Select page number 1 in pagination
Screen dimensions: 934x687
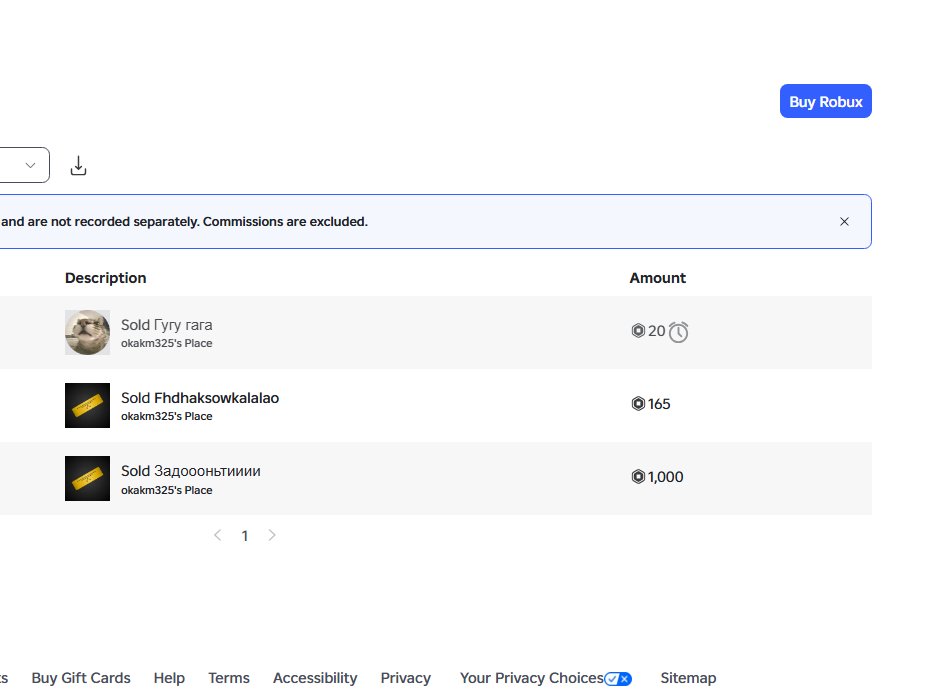244,536
